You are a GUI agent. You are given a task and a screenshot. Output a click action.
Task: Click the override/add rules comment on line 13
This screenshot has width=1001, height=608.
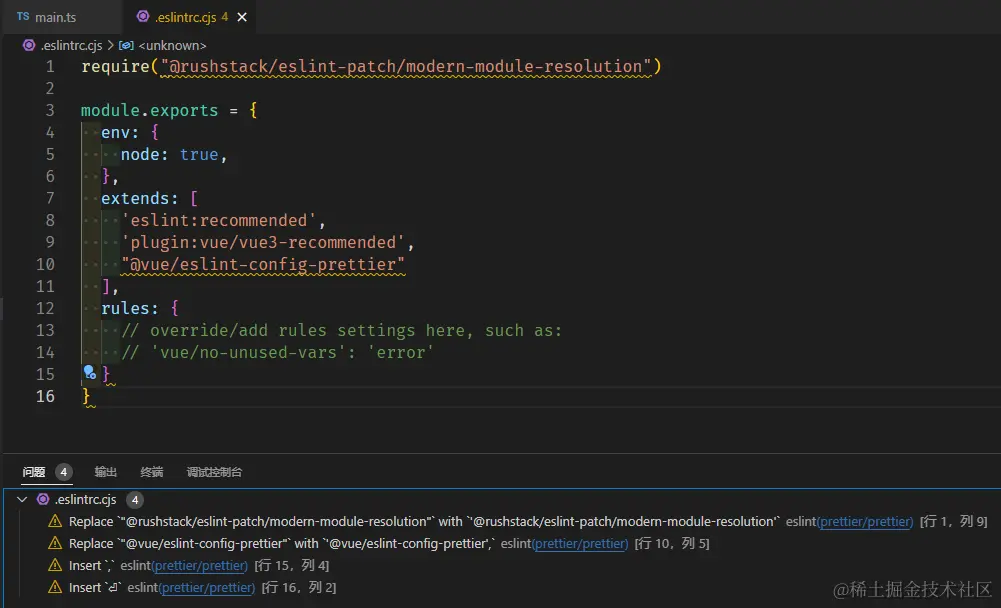coord(342,330)
